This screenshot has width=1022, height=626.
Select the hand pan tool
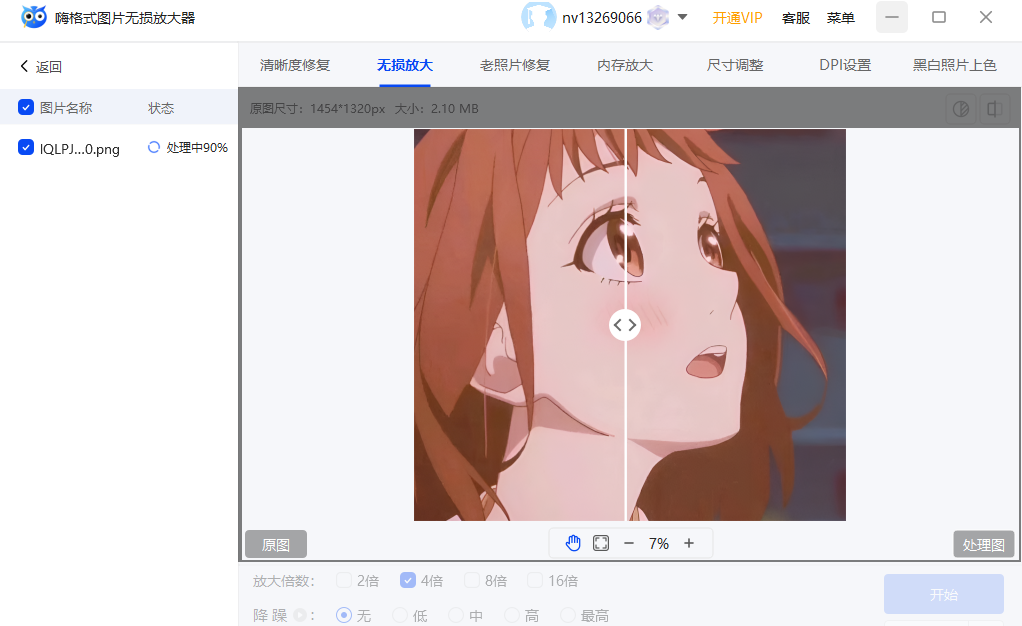[573, 543]
